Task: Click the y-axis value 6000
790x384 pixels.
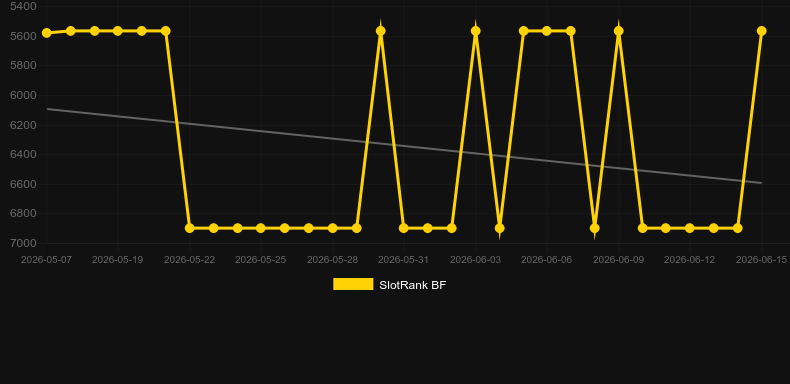Action: 23,96
